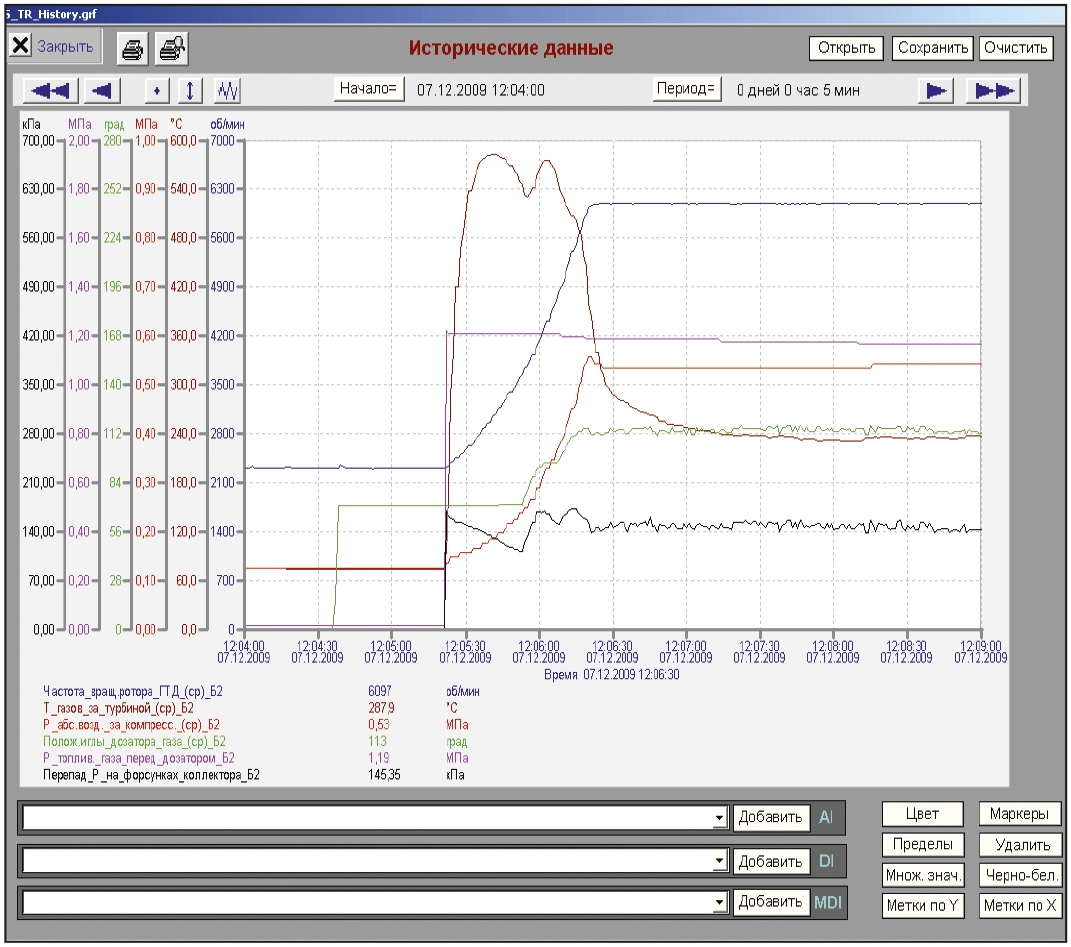Screen dimensions: 1071x947
Task: Open the Цвет color chooser
Action: (x=923, y=814)
